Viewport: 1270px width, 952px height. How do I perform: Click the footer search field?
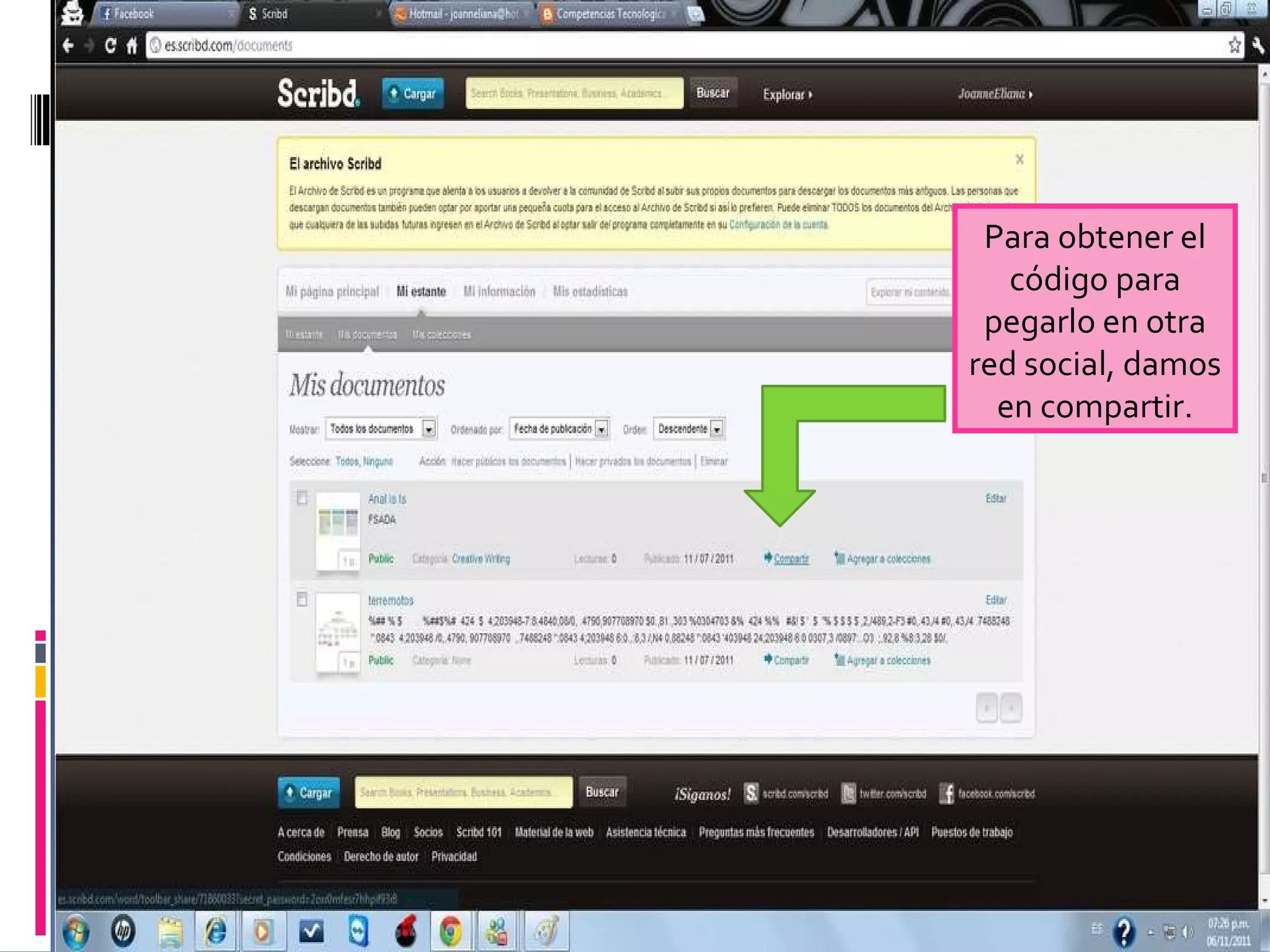click(x=463, y=792)
